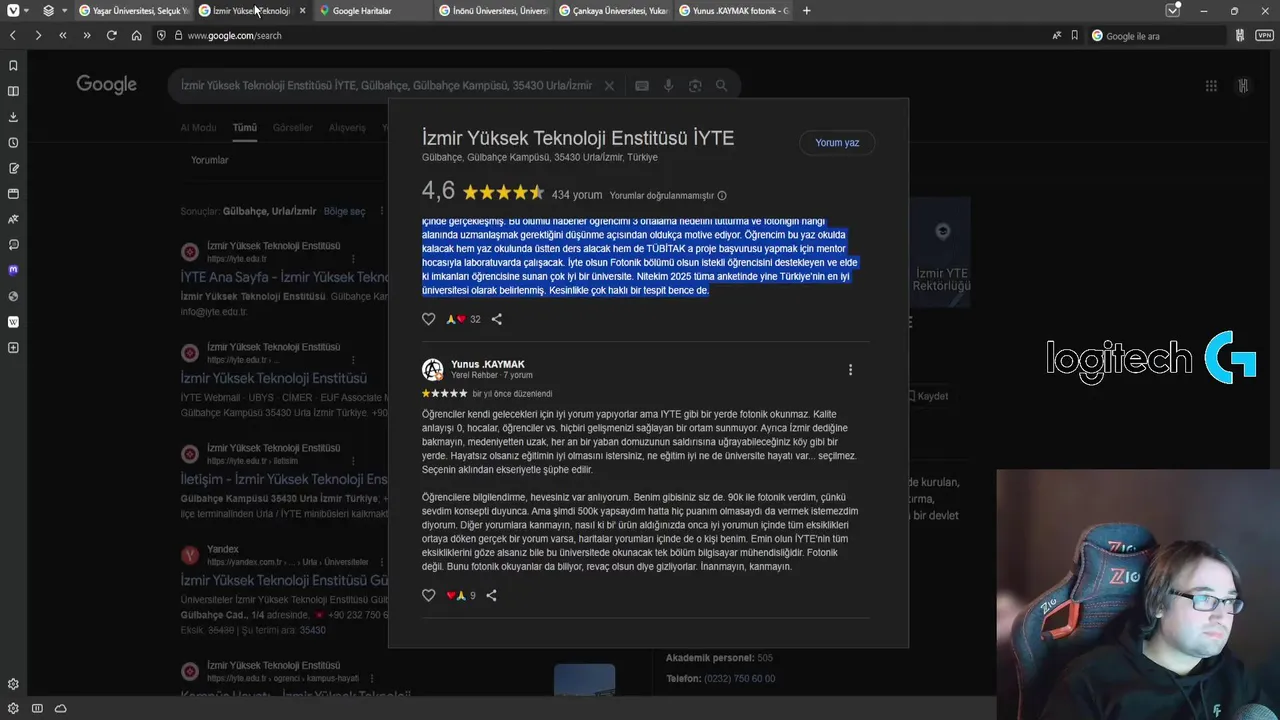1280x720 pixels.
Task: Open the sidebar settings gear
Action: [13, 685]
